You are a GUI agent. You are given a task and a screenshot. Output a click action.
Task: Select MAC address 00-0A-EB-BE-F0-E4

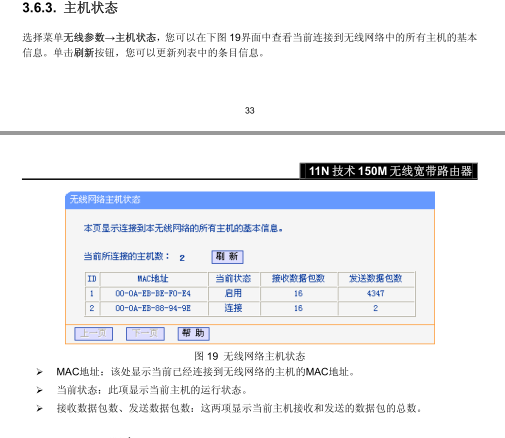(153, 294)
